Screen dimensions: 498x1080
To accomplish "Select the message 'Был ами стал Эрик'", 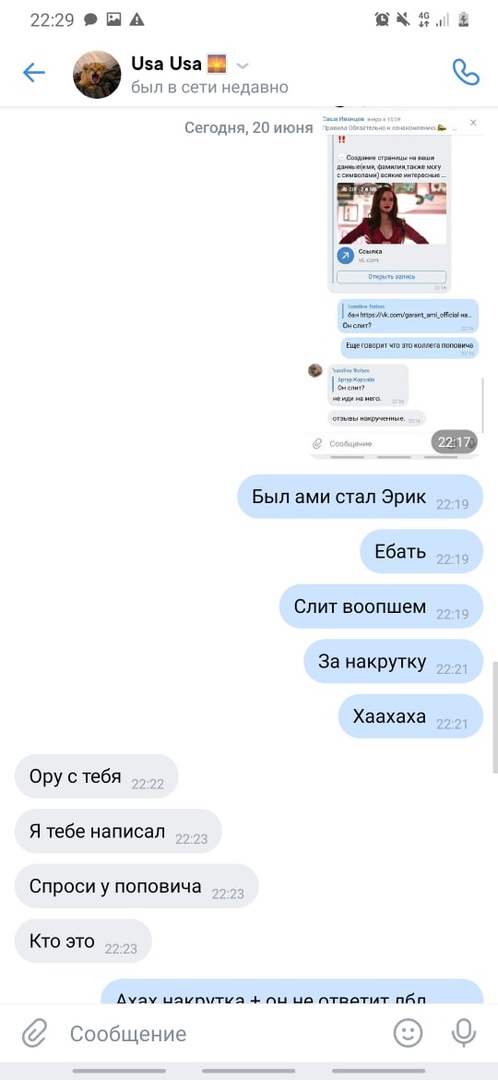I will pyautogui.click(x=360, y=497).
